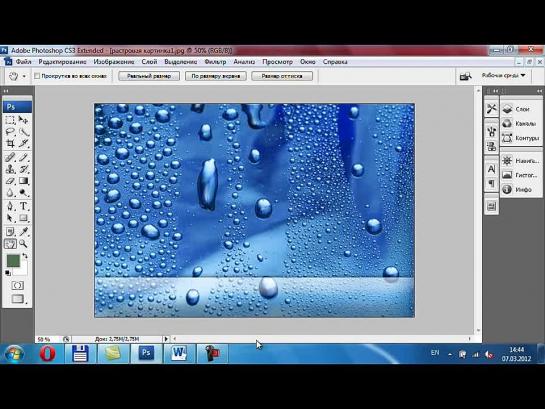Image resolution: width=545 pixels, height=409 pixels.
Task: Select the Dodge tool
Action: 23,193
